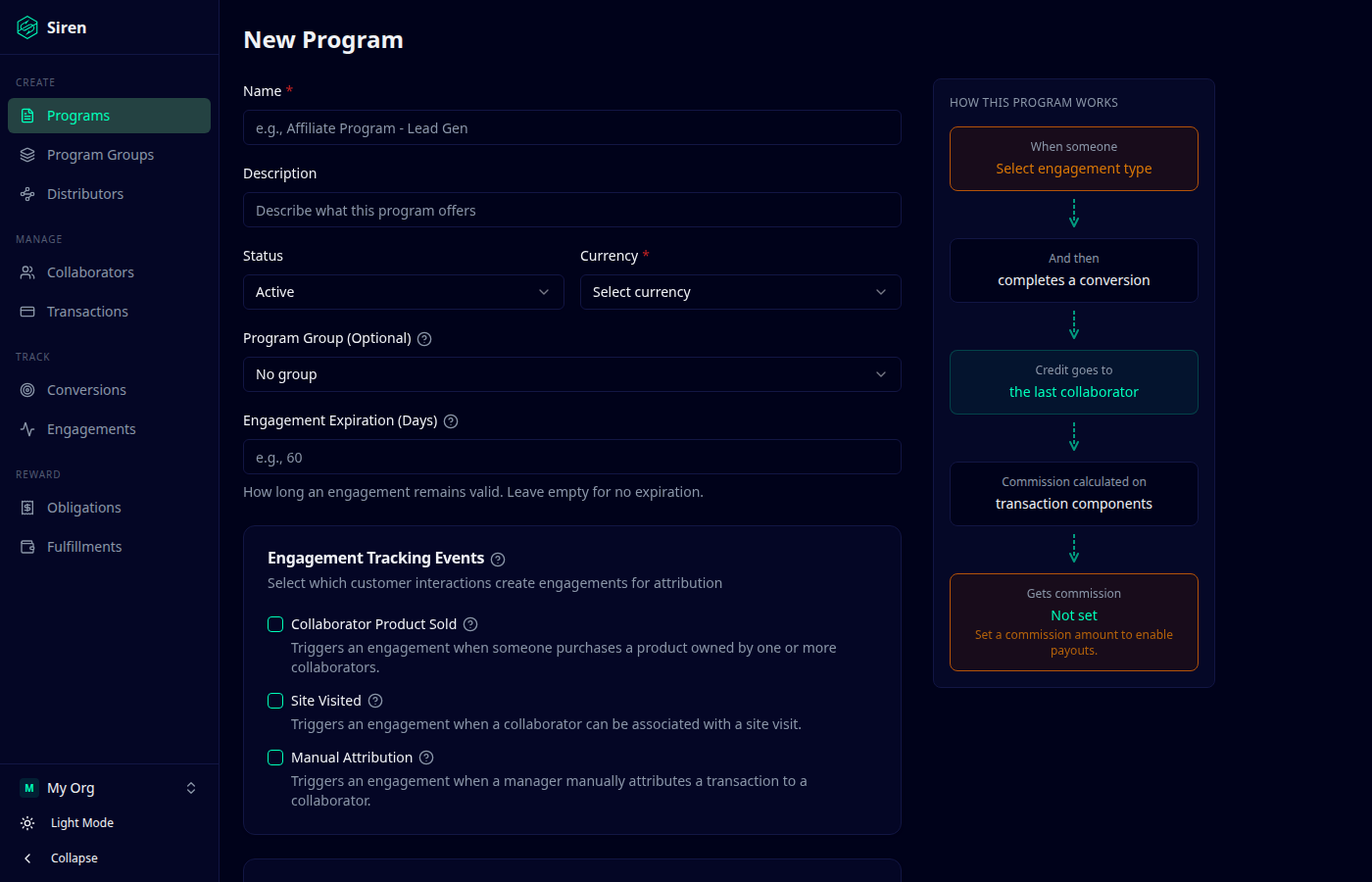
Task: Click help icon next to Engagement Expiration
Action: click(x=451, y=421)
